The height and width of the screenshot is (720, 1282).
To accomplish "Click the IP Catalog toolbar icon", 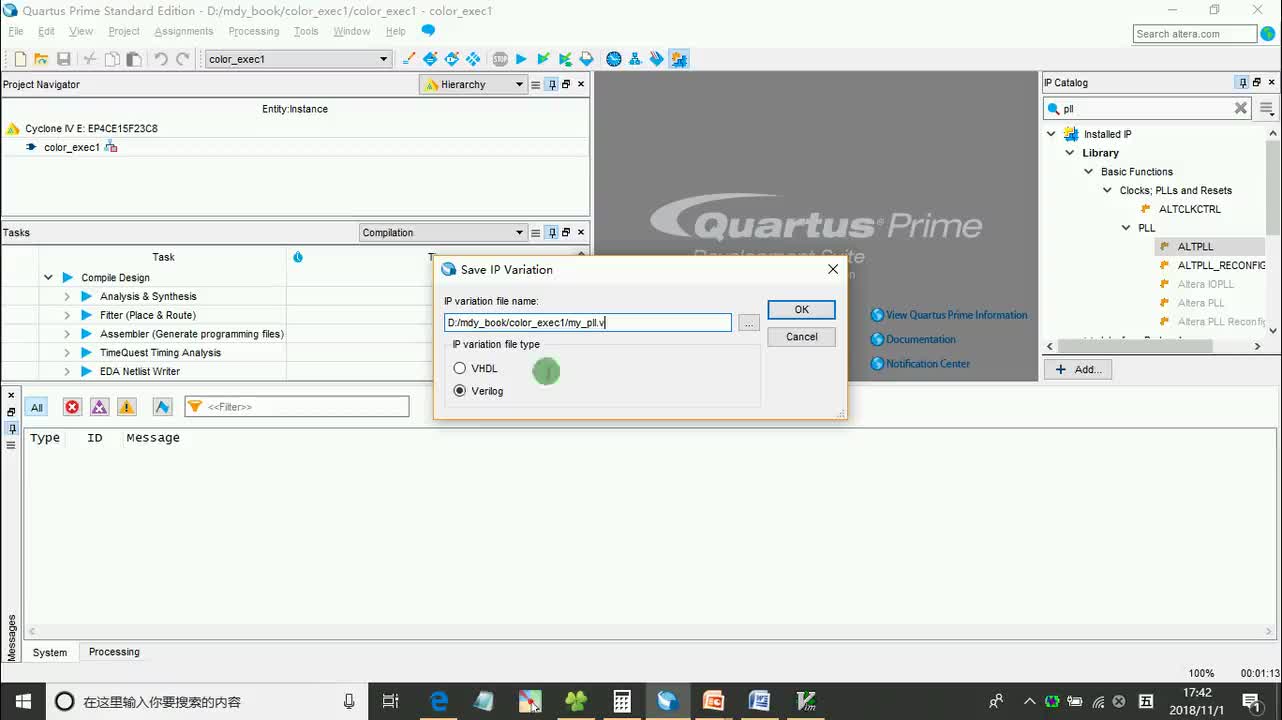I will pyautogui.click(x=679, y=59).
